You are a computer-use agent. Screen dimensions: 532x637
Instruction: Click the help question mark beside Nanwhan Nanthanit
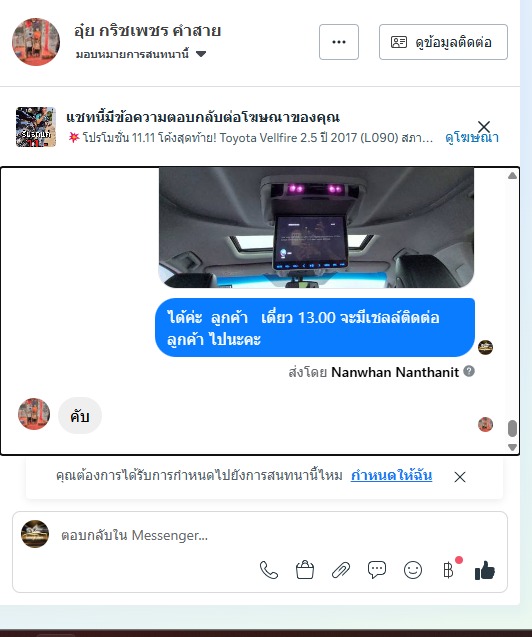[x=469, y=371]
